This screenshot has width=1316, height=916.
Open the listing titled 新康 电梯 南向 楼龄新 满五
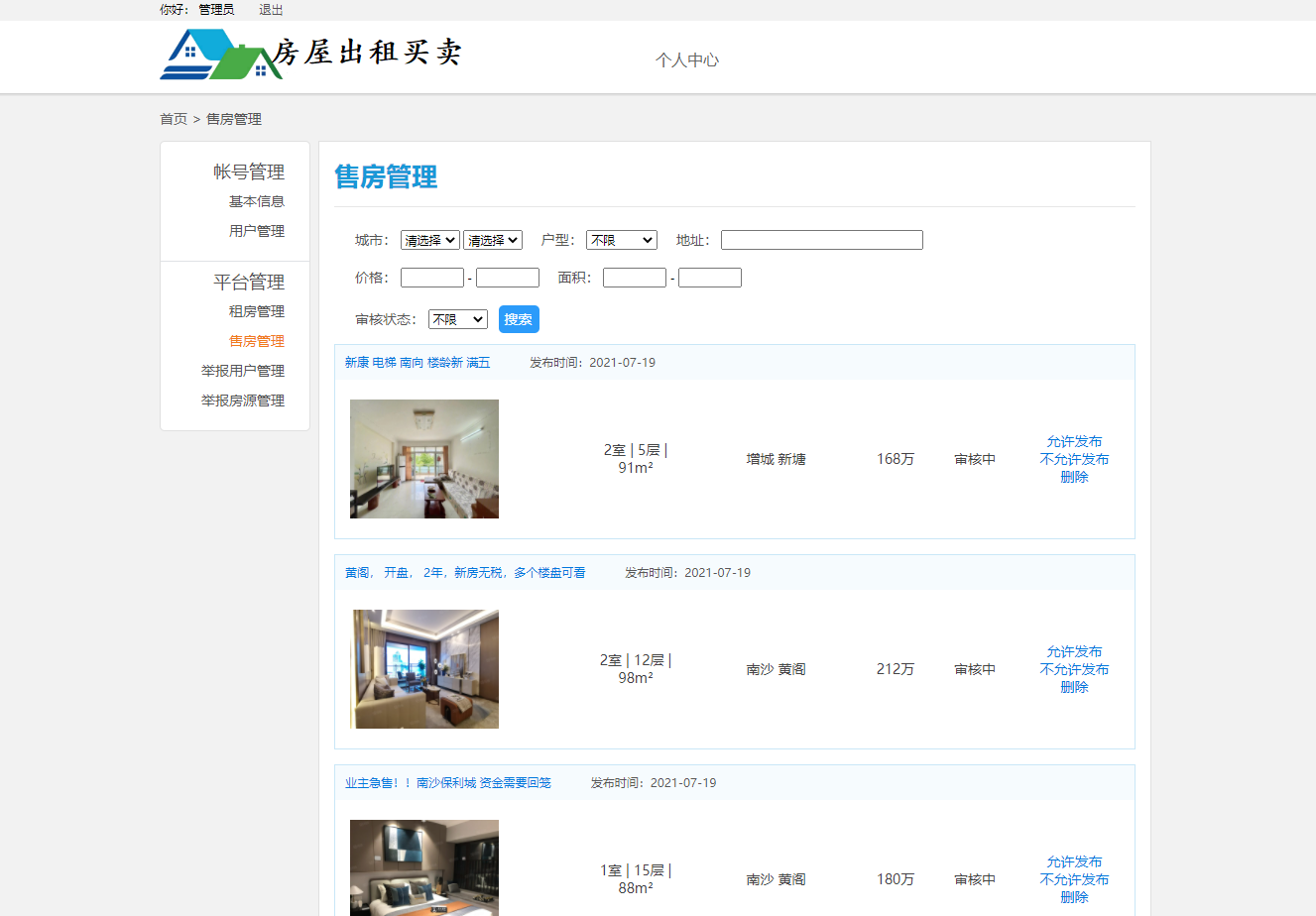tap(417, 362)
